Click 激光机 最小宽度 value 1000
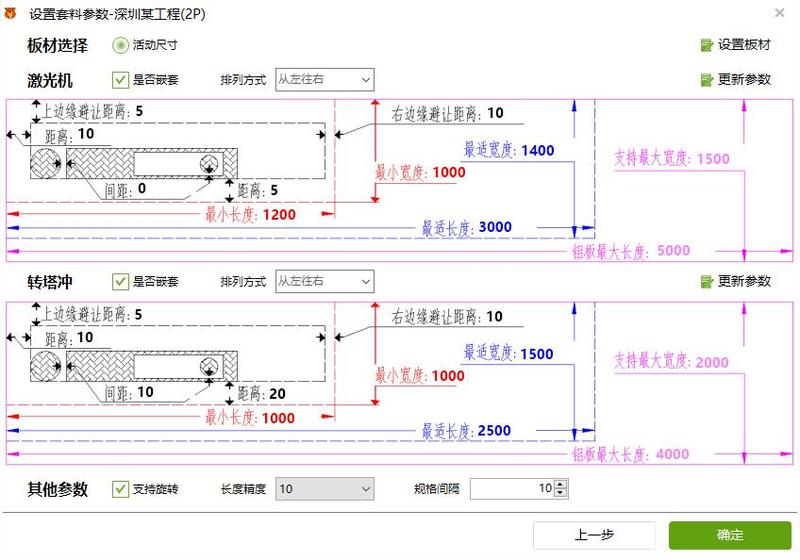The width and height of the screenshot is (800, 560). [x=449, y=172]
